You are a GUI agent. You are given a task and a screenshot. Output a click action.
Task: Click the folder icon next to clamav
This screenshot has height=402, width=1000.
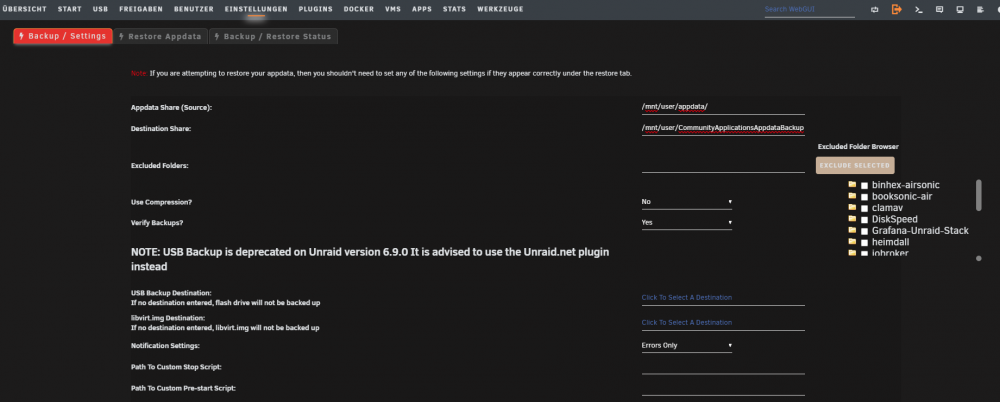point(852,207)
